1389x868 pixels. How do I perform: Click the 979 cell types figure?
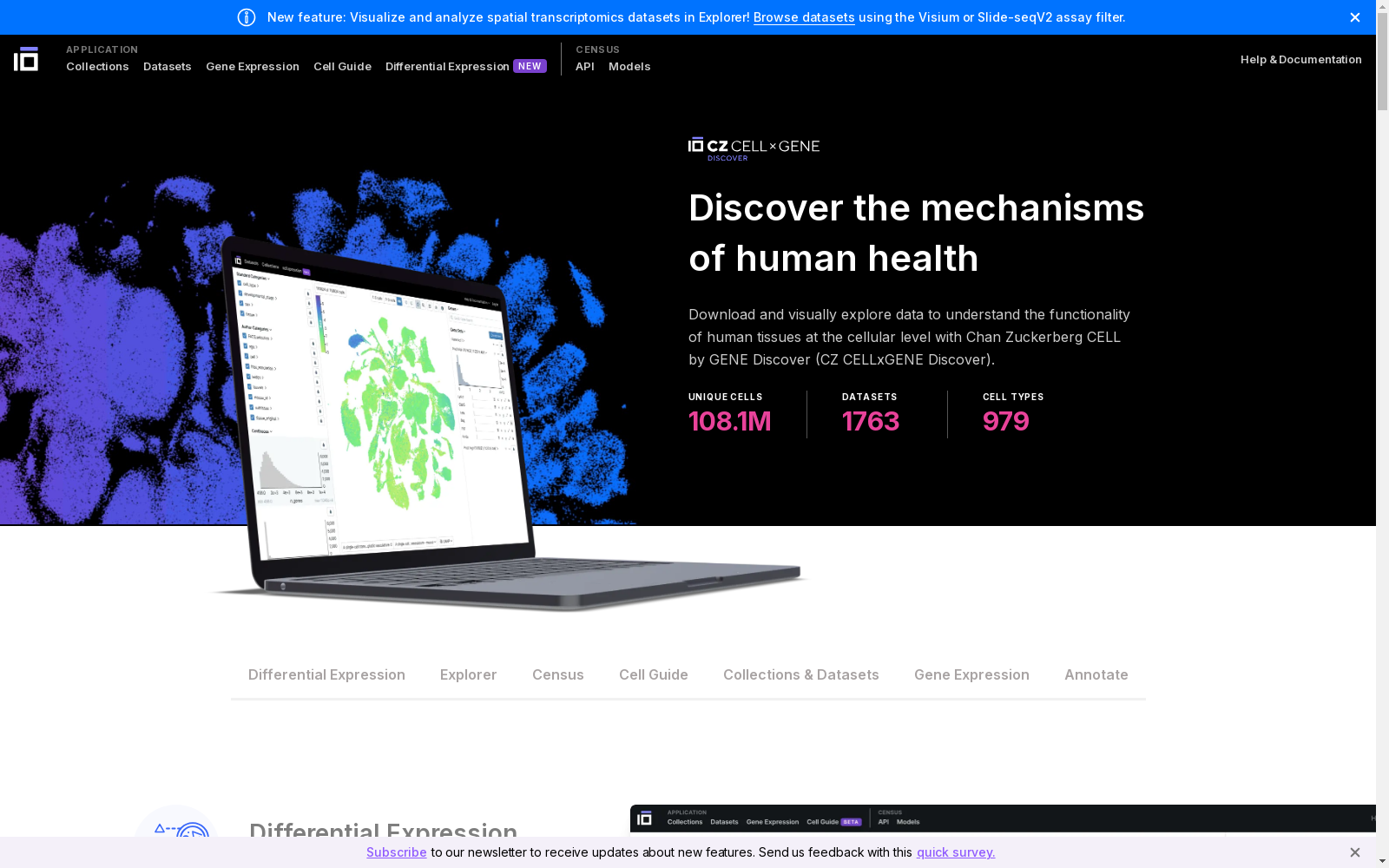(1005, 421)
